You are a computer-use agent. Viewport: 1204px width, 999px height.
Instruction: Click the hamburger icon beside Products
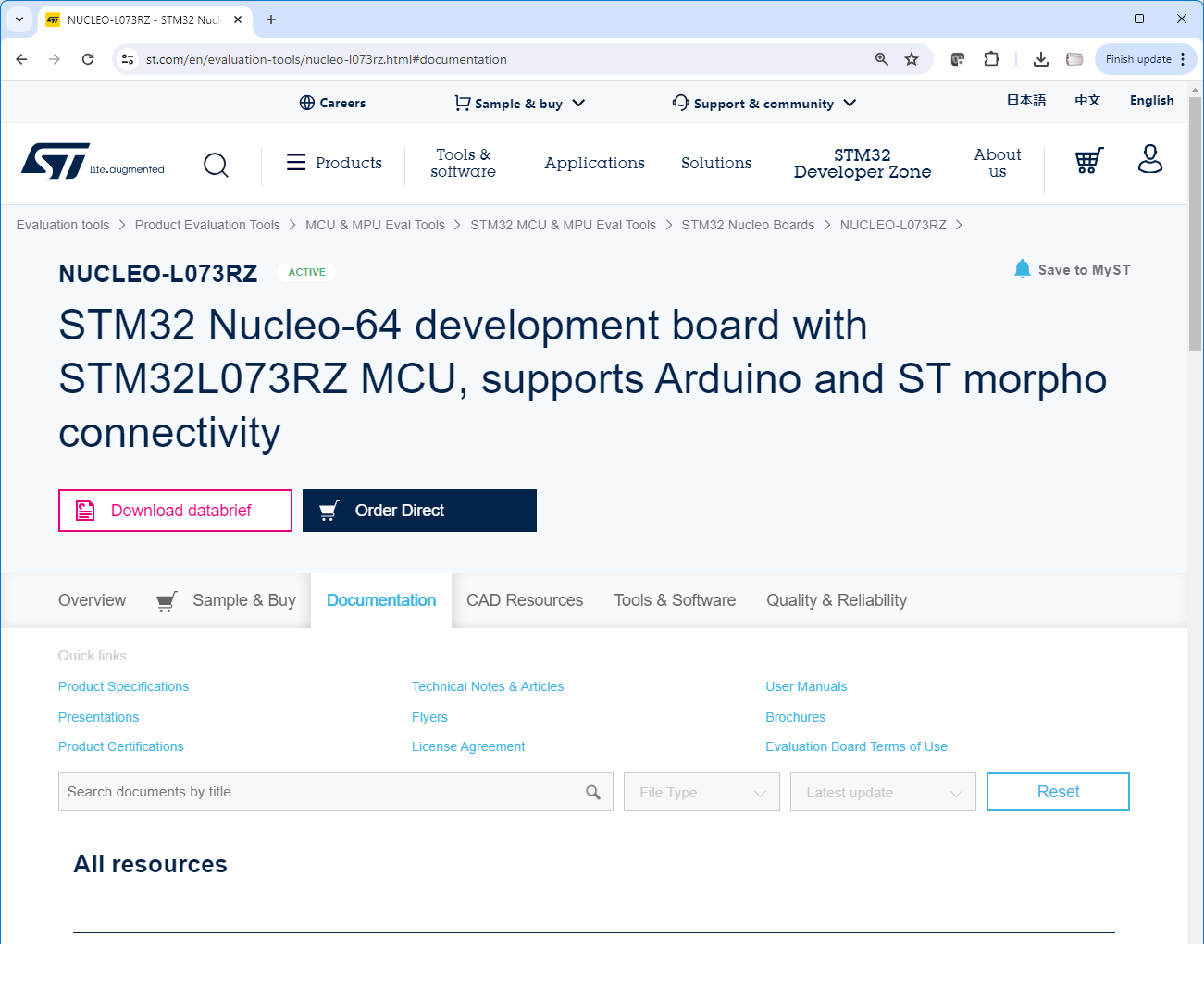296,162
